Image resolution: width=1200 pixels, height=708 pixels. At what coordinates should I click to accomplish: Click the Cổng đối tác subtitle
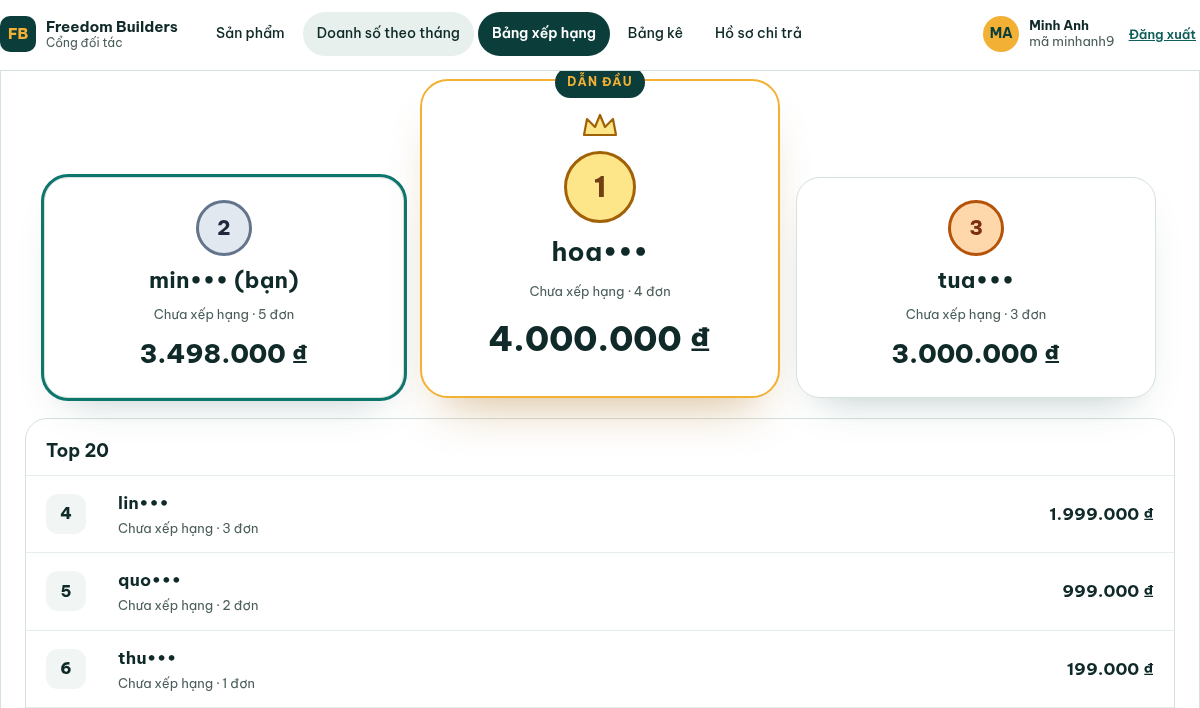[x=84, y=43]
